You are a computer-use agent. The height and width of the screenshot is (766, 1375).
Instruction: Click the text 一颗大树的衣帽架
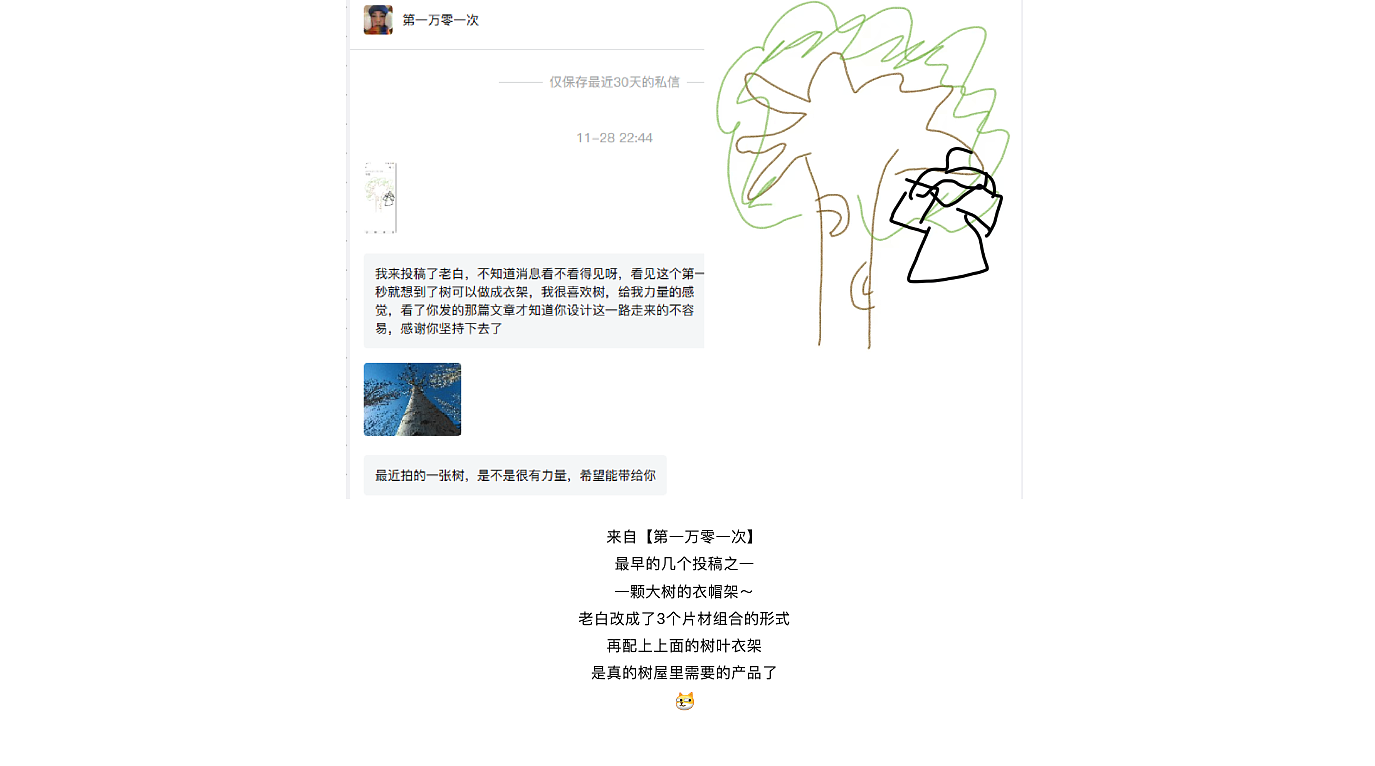(684, 591)
